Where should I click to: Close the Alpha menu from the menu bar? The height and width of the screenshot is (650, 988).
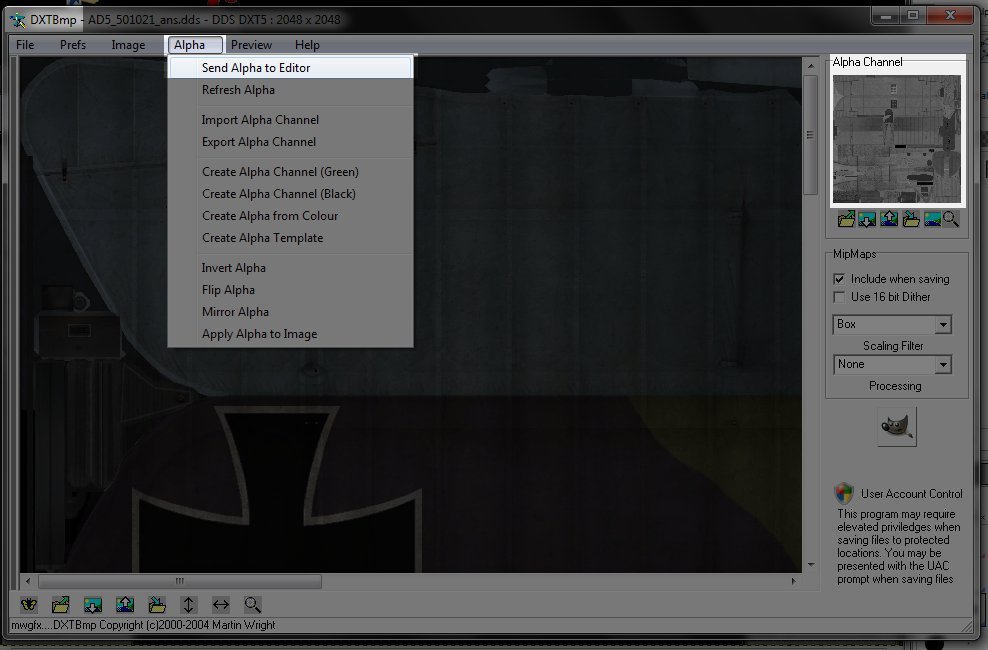194,45
